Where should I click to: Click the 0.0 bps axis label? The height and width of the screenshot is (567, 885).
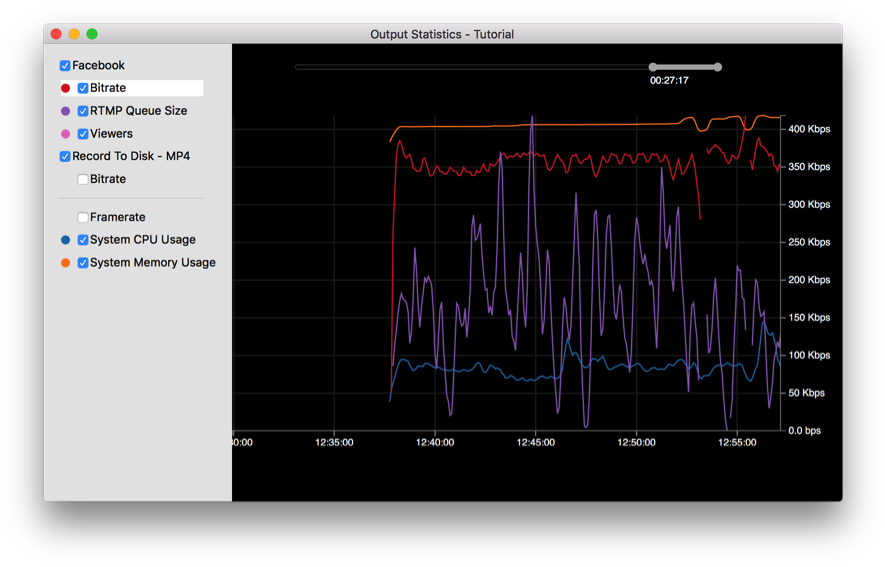(804, 430)
